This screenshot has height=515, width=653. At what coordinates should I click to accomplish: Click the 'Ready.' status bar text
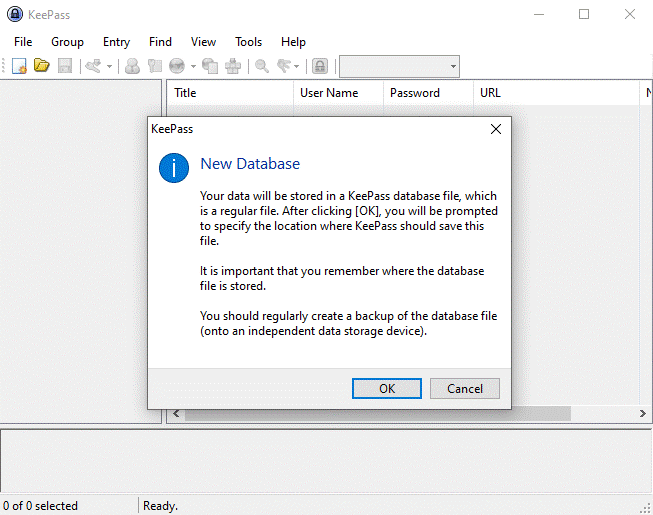[x=160, y=506]
